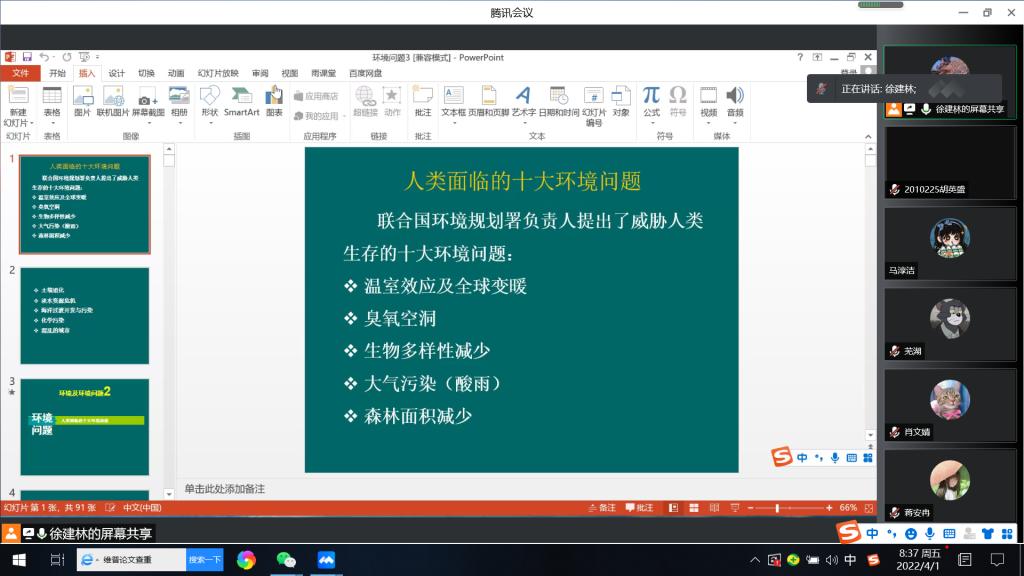Open the 幻灯片放映 slide show tab
The width and height of the screenshot is (1024, 576).
coord(218,73)
